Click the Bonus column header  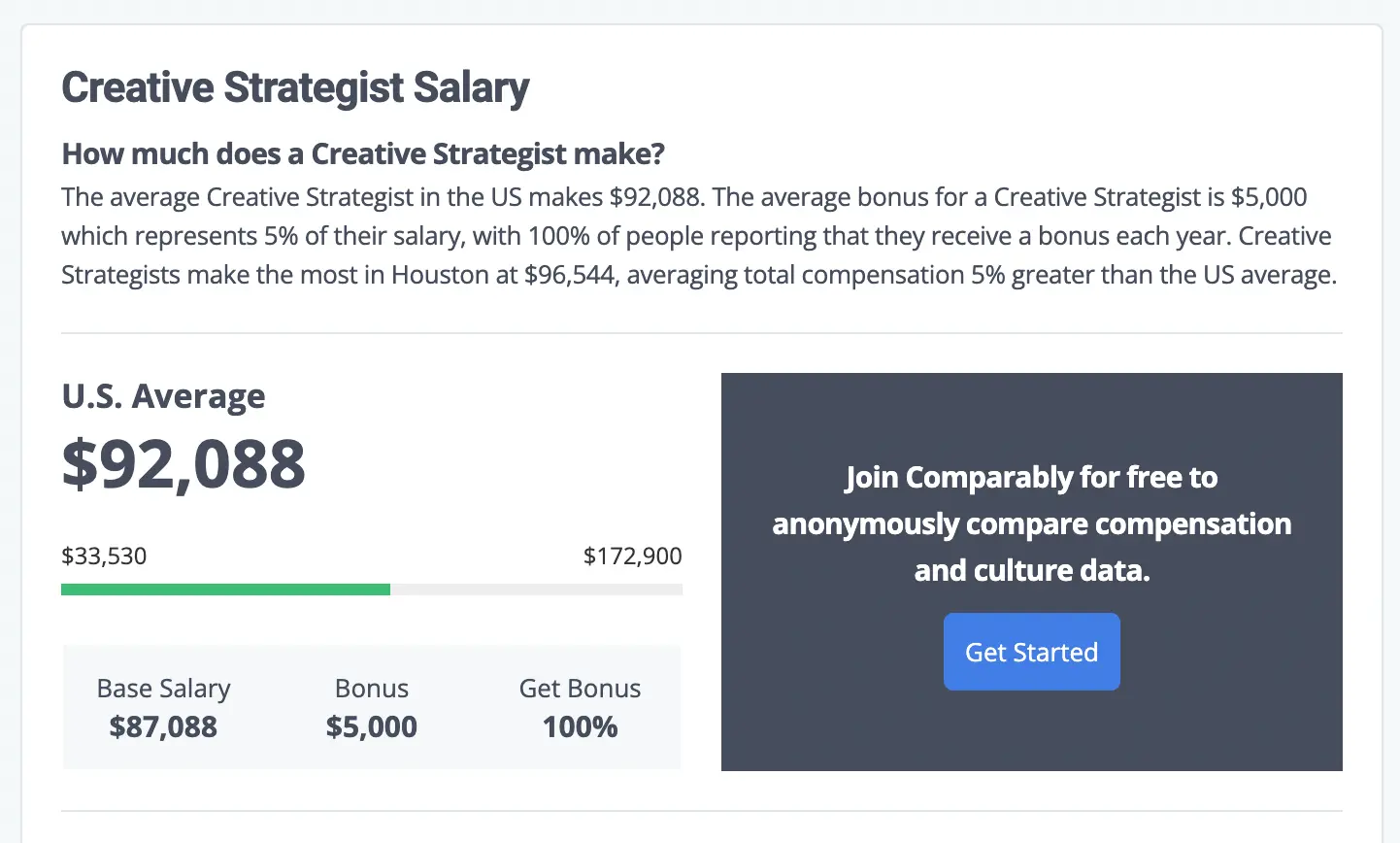click(x=371, y=688)
